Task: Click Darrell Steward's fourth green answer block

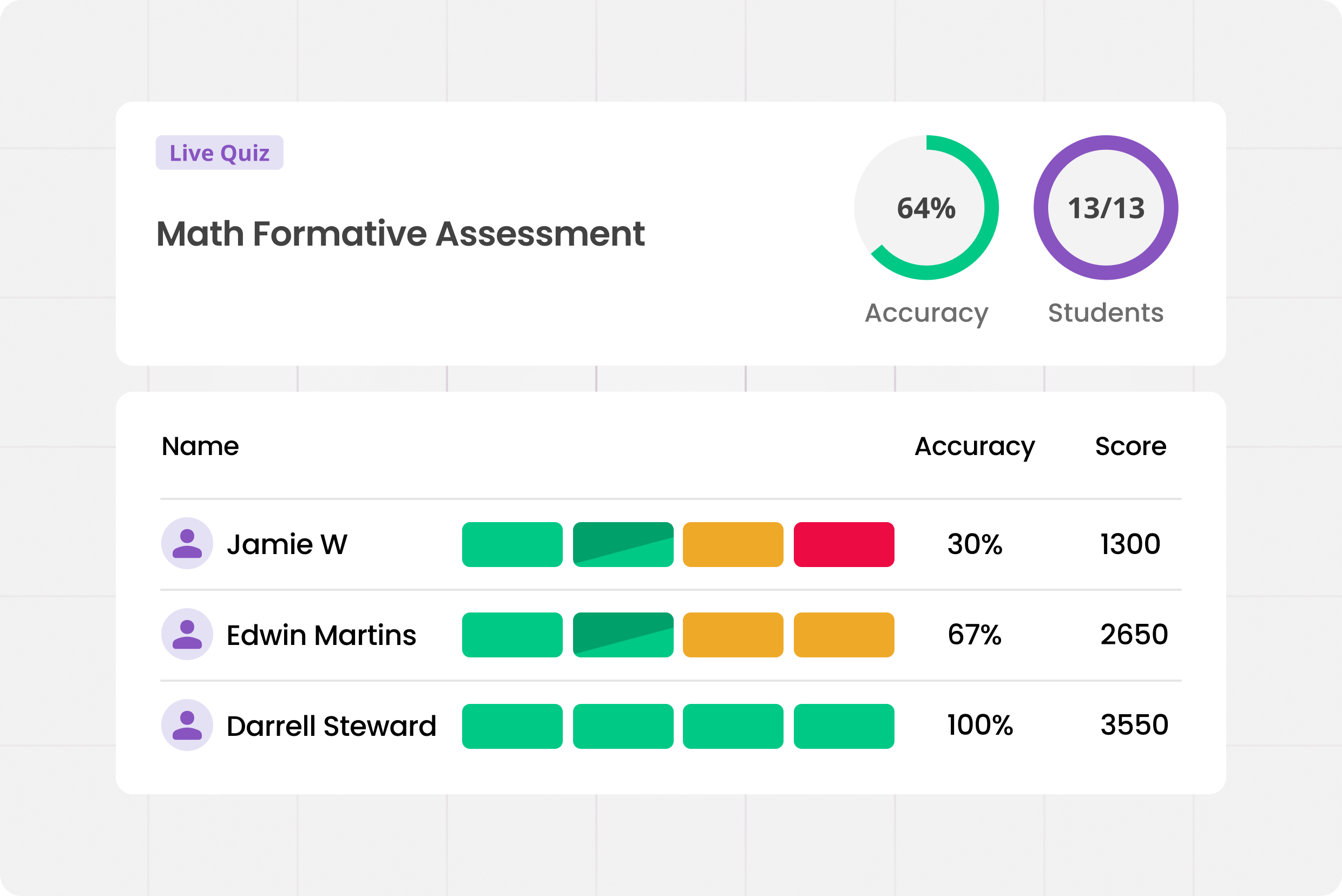Action: click(844, 726)
